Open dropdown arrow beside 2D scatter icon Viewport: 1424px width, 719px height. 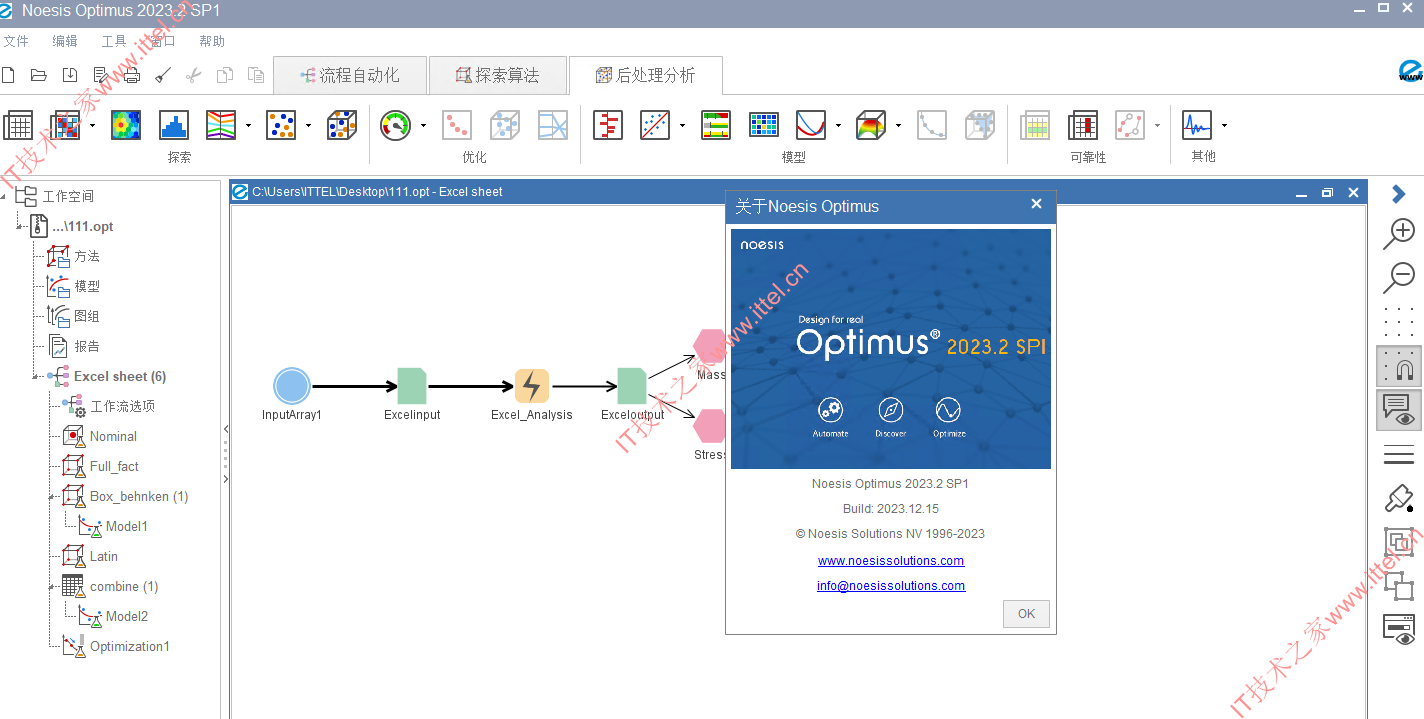(x=308, y=126)
